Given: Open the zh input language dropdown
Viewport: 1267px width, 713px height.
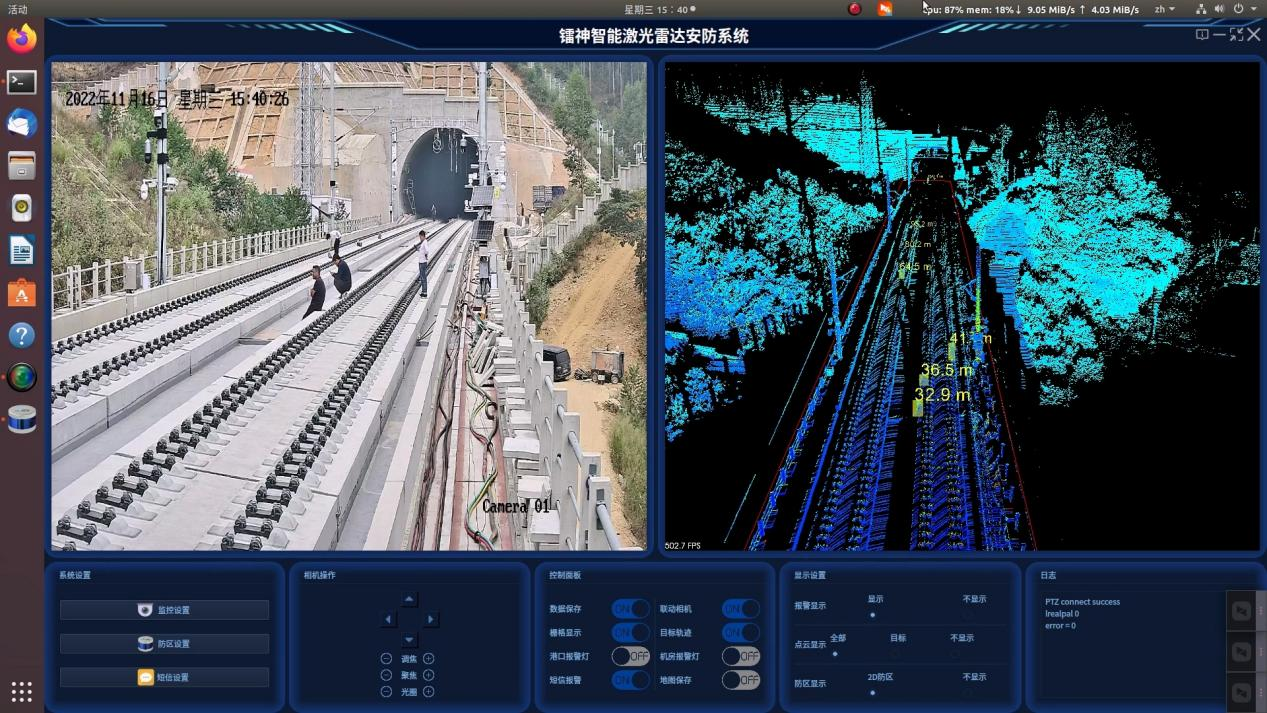Looking at the screenshot, I should 1164,9.
